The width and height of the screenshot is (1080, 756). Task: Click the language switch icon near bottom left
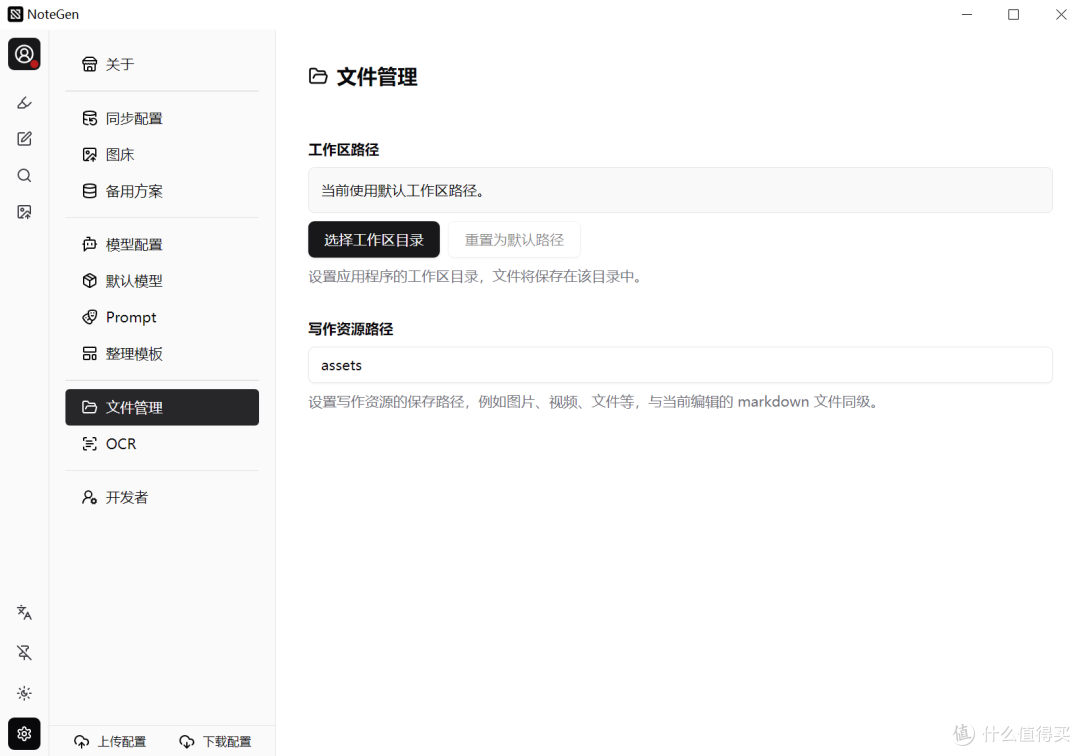coord(24,612)
